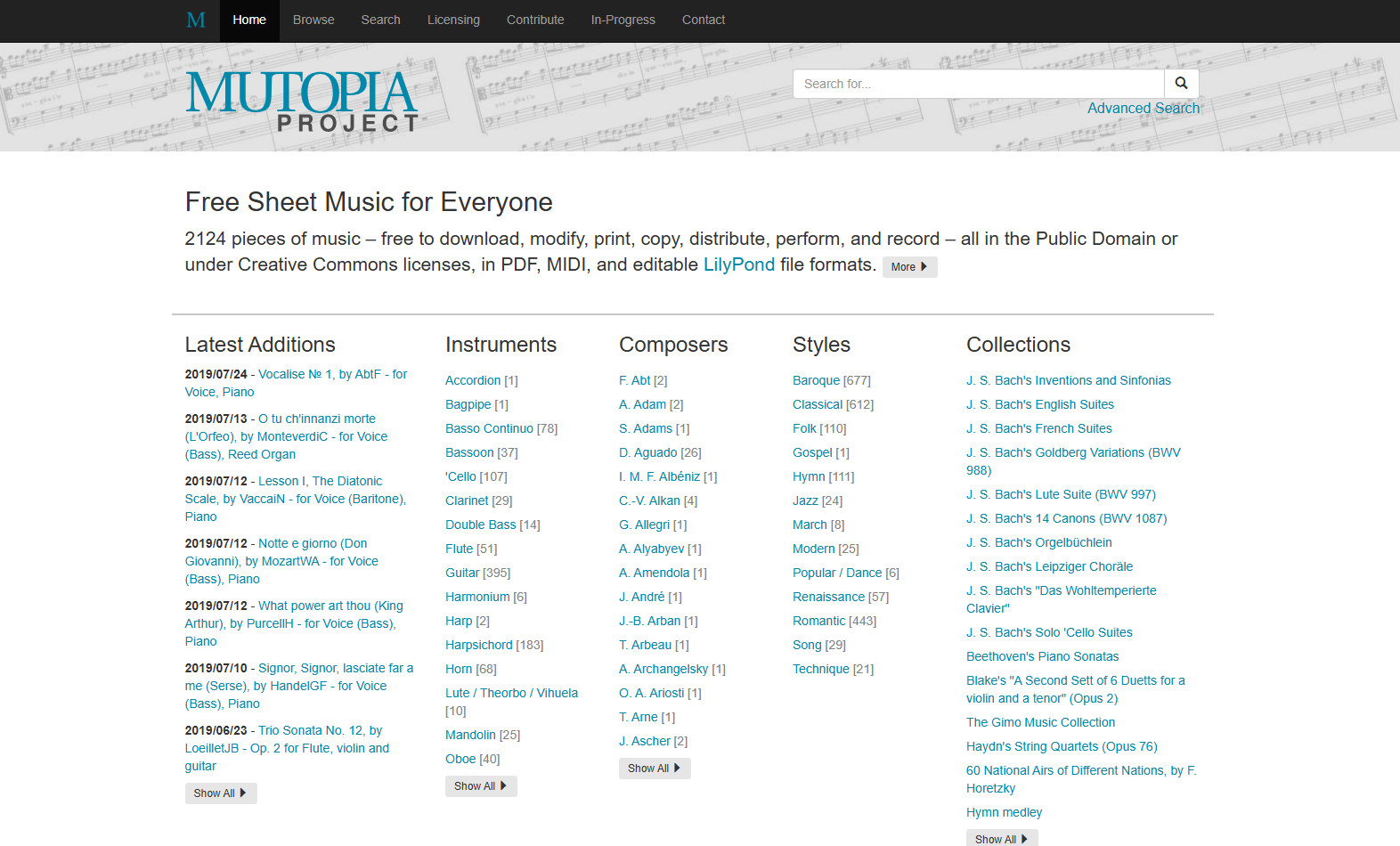Open Vocalise № 1 by AbtF entry
1400x846 pixels.
[x=296, y=383]
